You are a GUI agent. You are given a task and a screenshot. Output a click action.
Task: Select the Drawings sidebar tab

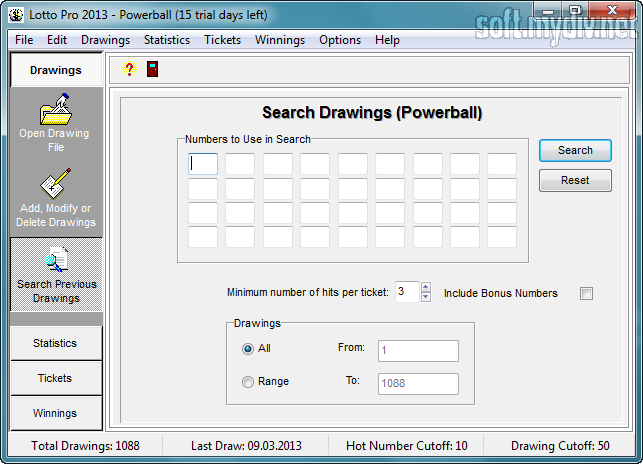tap(56, 70)
